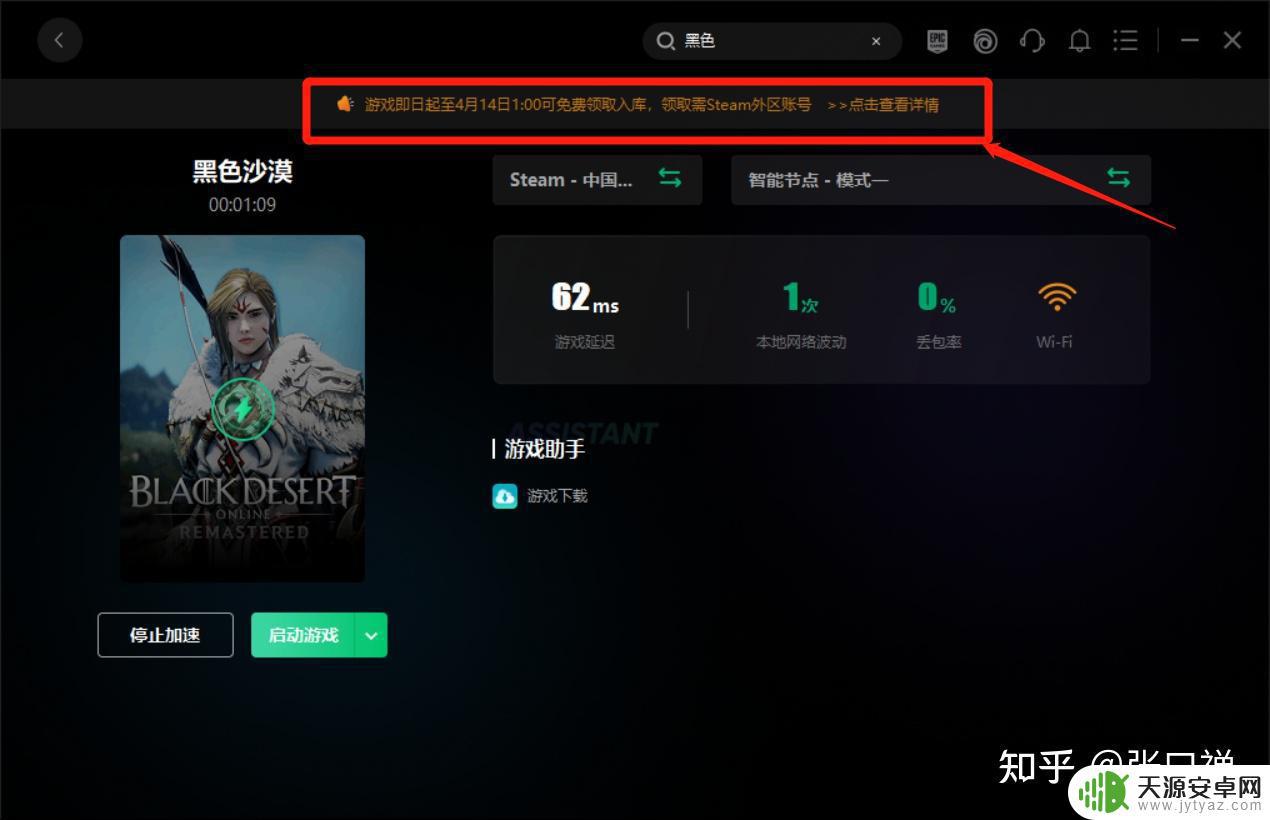
Task: Switch node from 智能节点 - 模式一
Action: tap(941, 180)
